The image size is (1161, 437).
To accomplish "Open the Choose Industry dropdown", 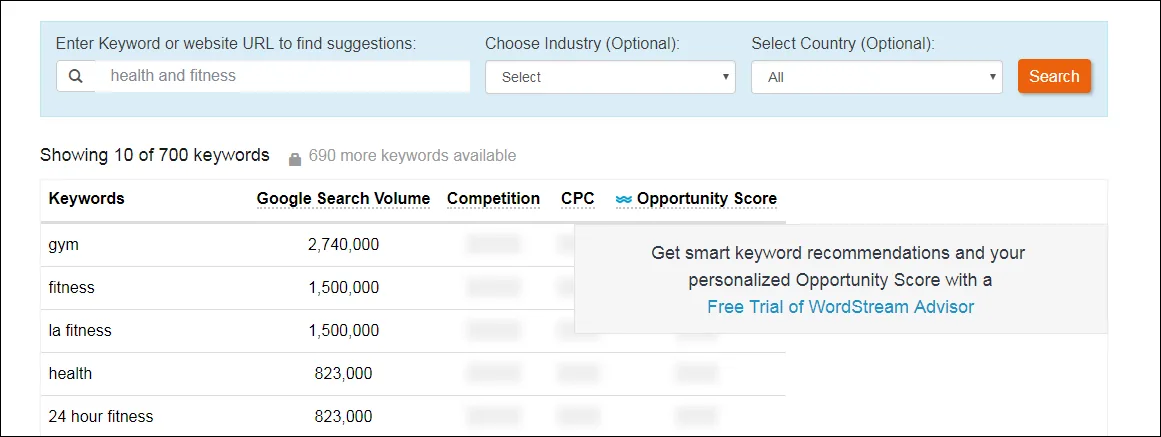I will click(x=610, y=77).
